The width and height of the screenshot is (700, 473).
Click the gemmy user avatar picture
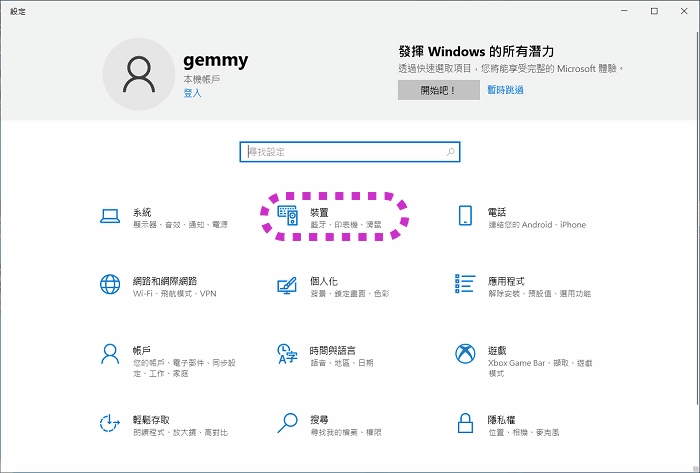coord(139,74)
